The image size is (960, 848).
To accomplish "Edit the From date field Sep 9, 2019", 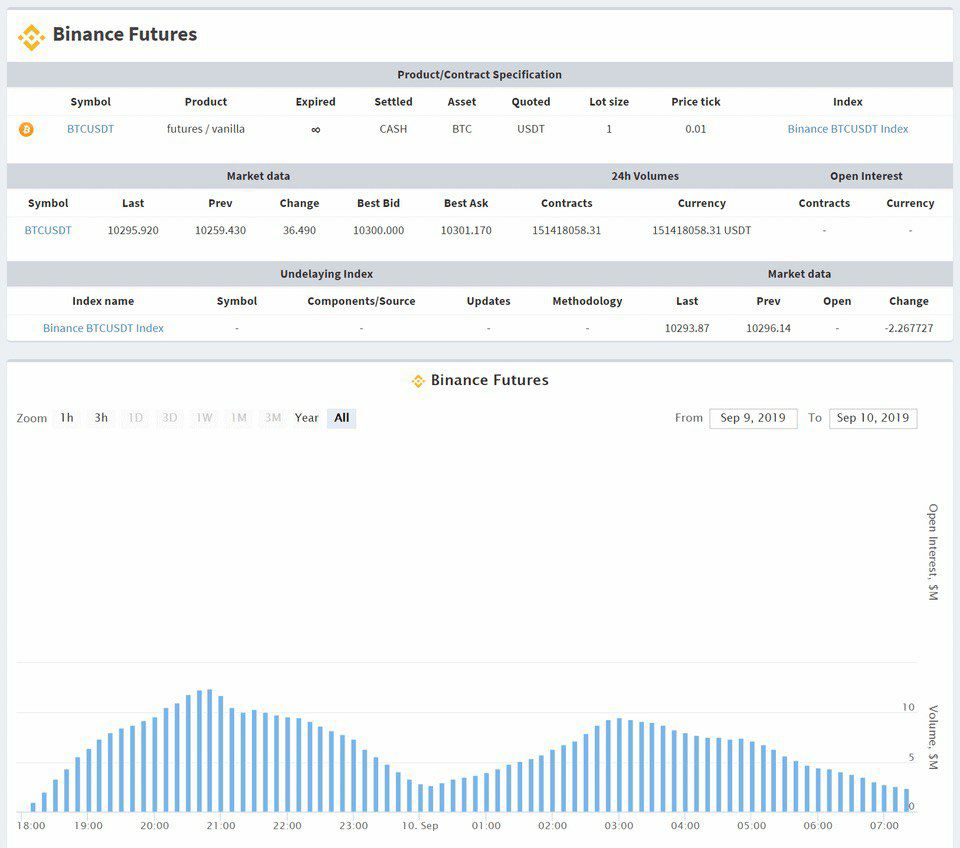I will [753, 418].
